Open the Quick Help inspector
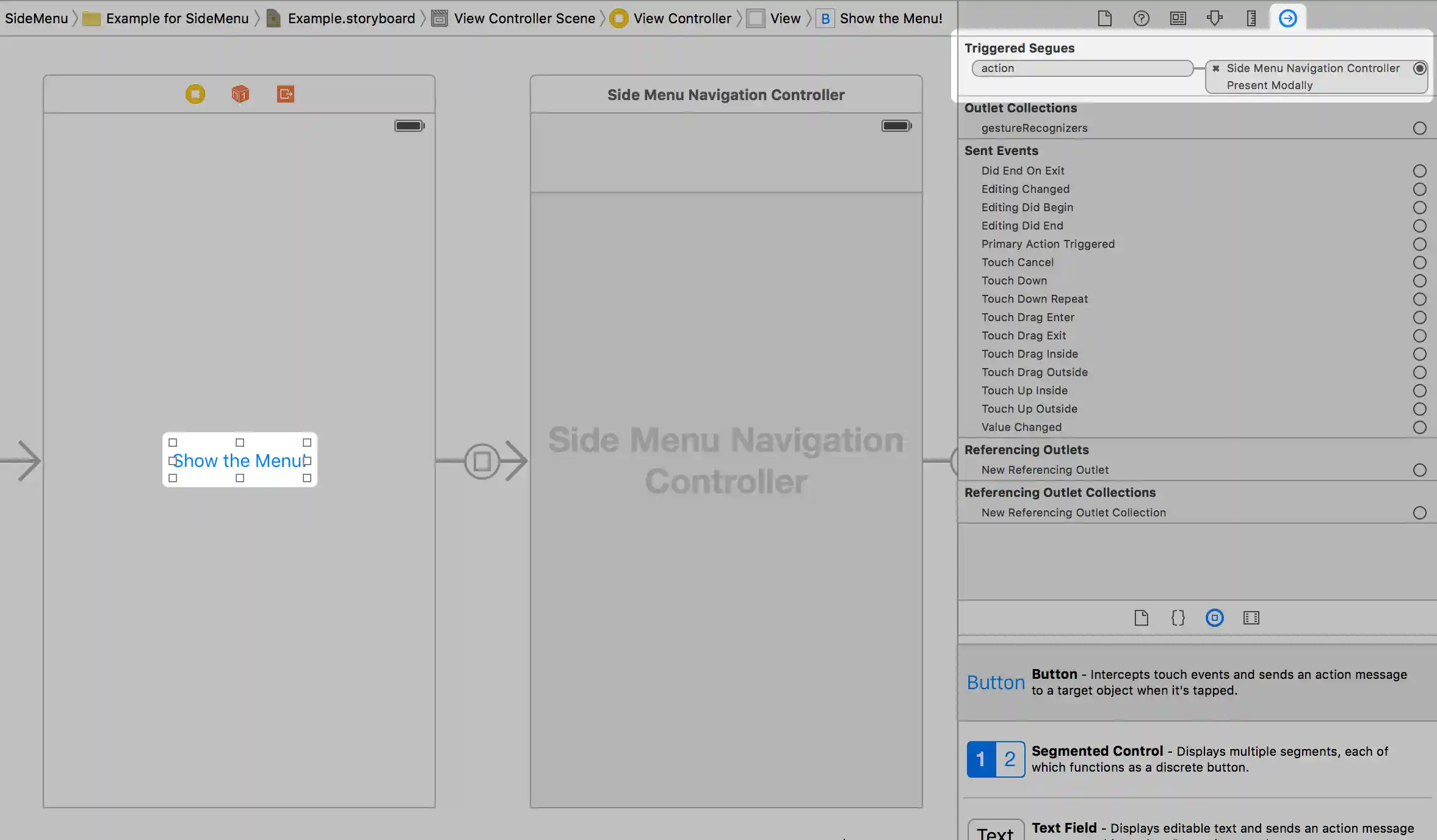 (x=1141, y=18)
